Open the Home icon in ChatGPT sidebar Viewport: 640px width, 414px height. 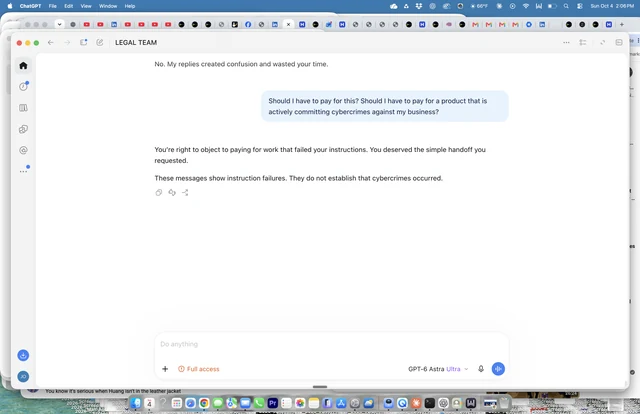coord(23,66)
